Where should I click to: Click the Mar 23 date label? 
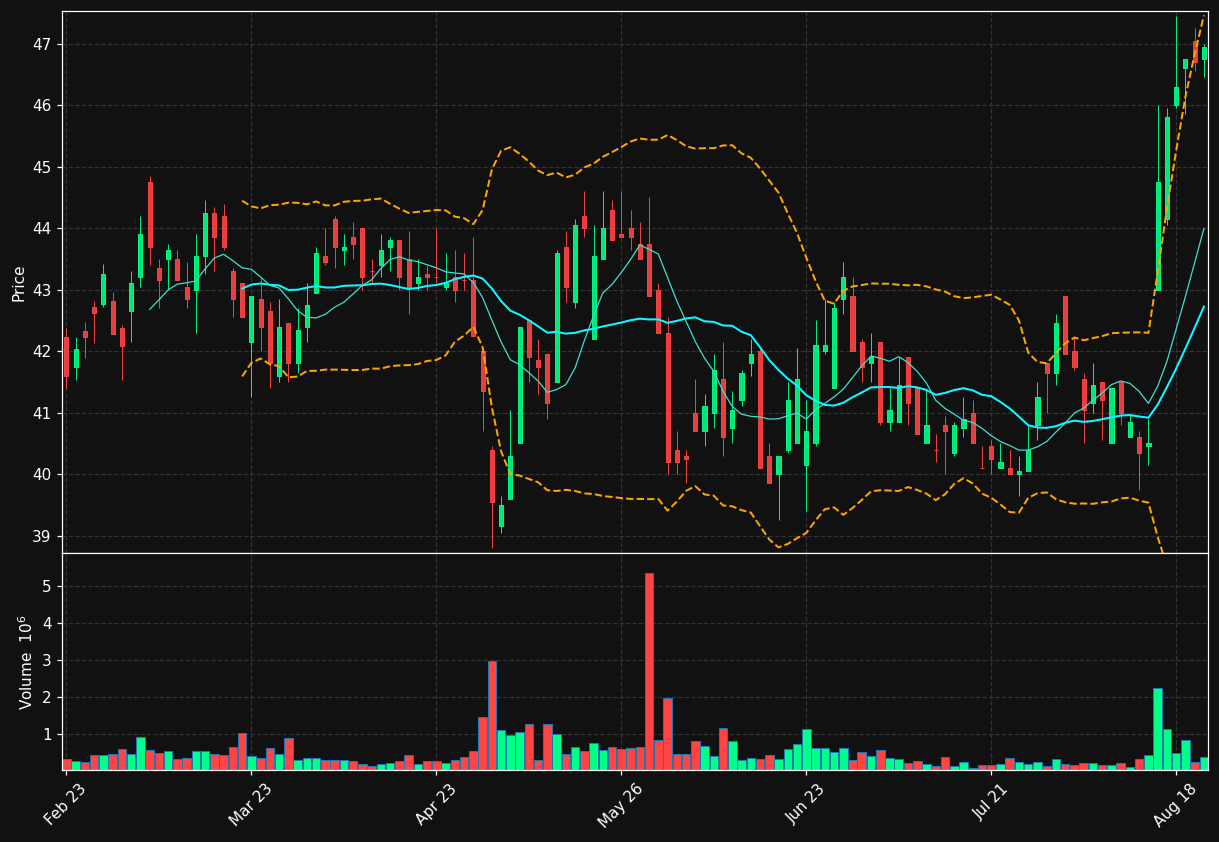249,804
